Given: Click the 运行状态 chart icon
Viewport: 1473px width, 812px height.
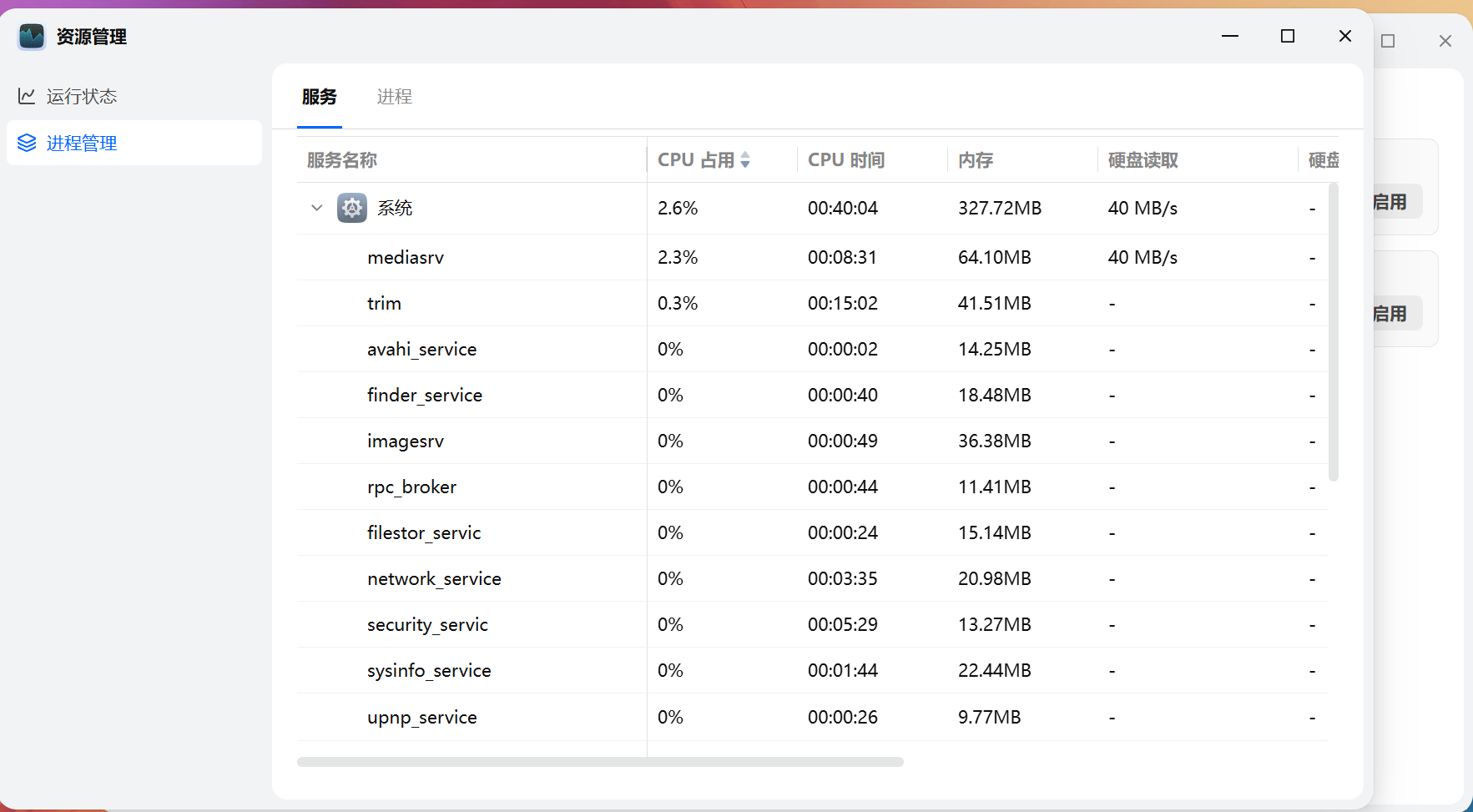Looking at the screenshot, I should [27, 96].
